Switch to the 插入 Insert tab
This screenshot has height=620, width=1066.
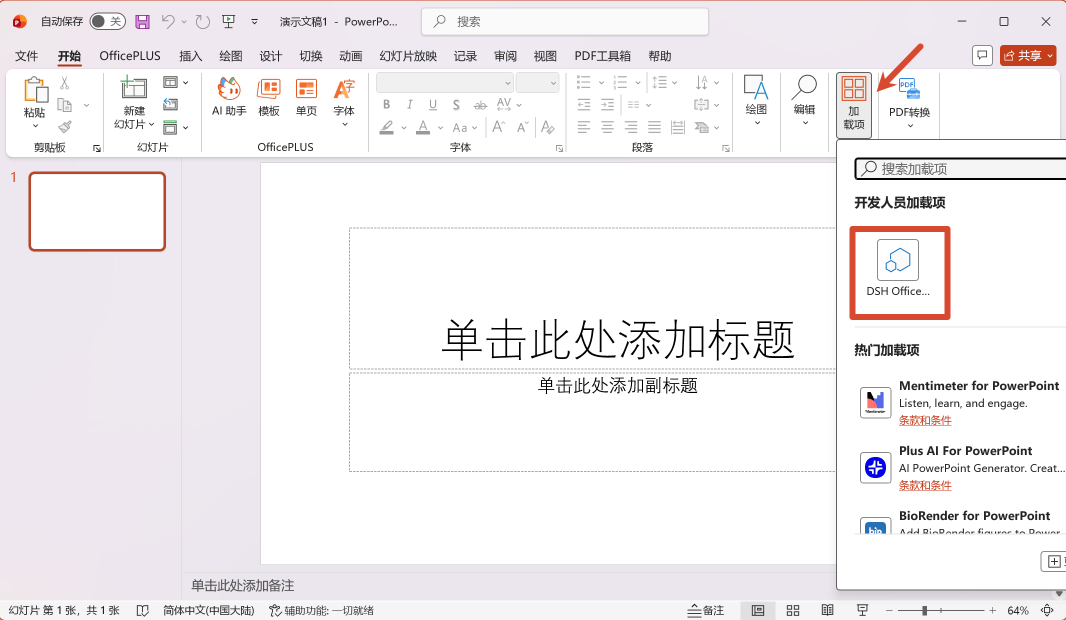pos(190,56)
